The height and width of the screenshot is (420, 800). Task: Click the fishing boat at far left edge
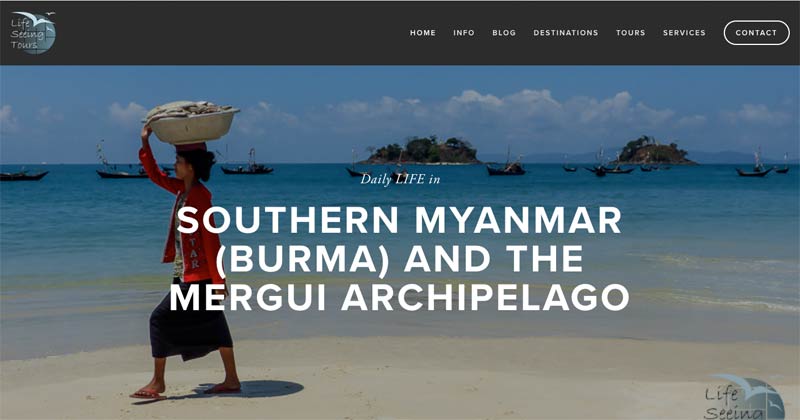tap(23, 175)
